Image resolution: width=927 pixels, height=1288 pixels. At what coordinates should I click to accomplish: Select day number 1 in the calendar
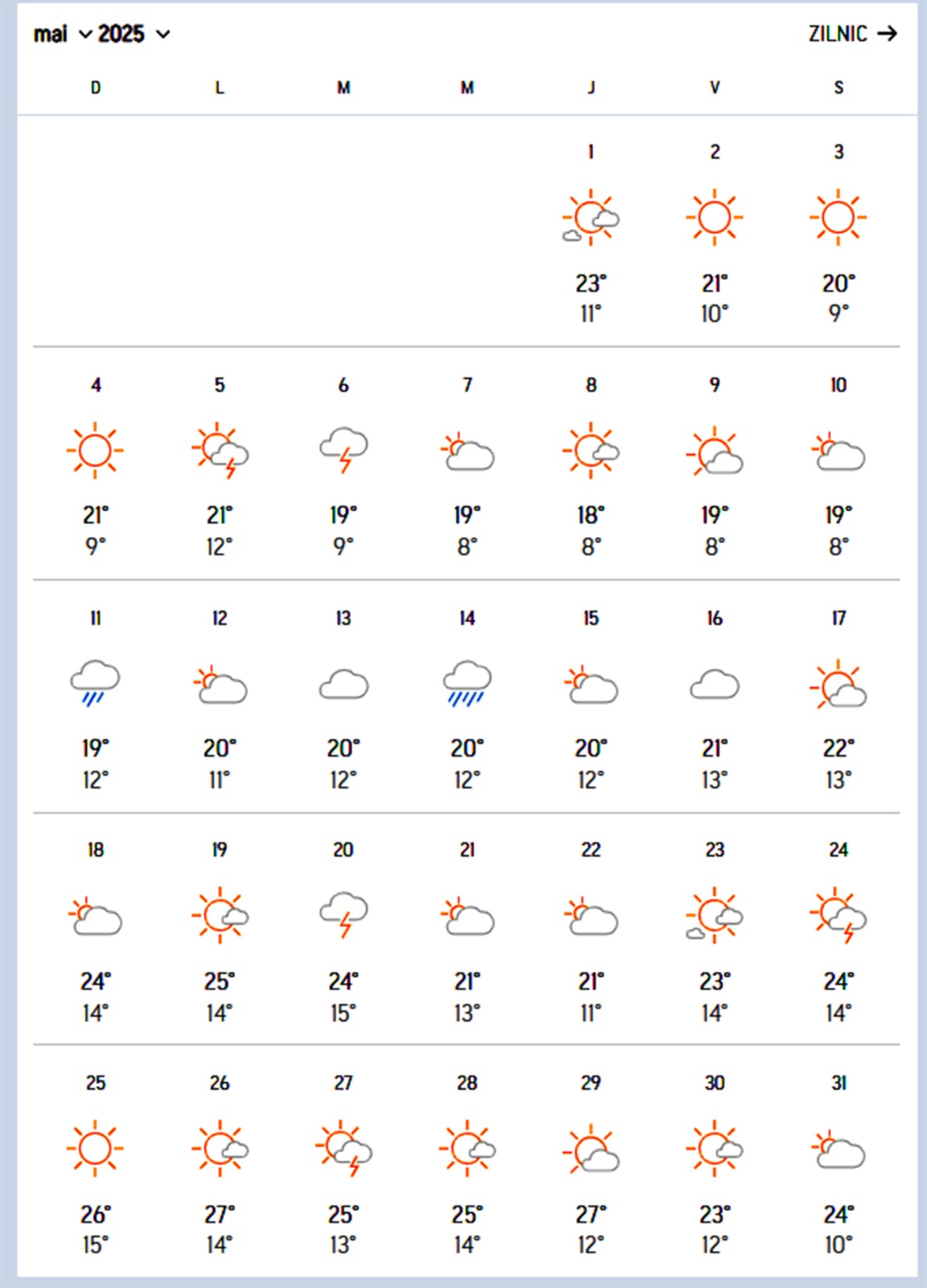(x=591, y=152)
